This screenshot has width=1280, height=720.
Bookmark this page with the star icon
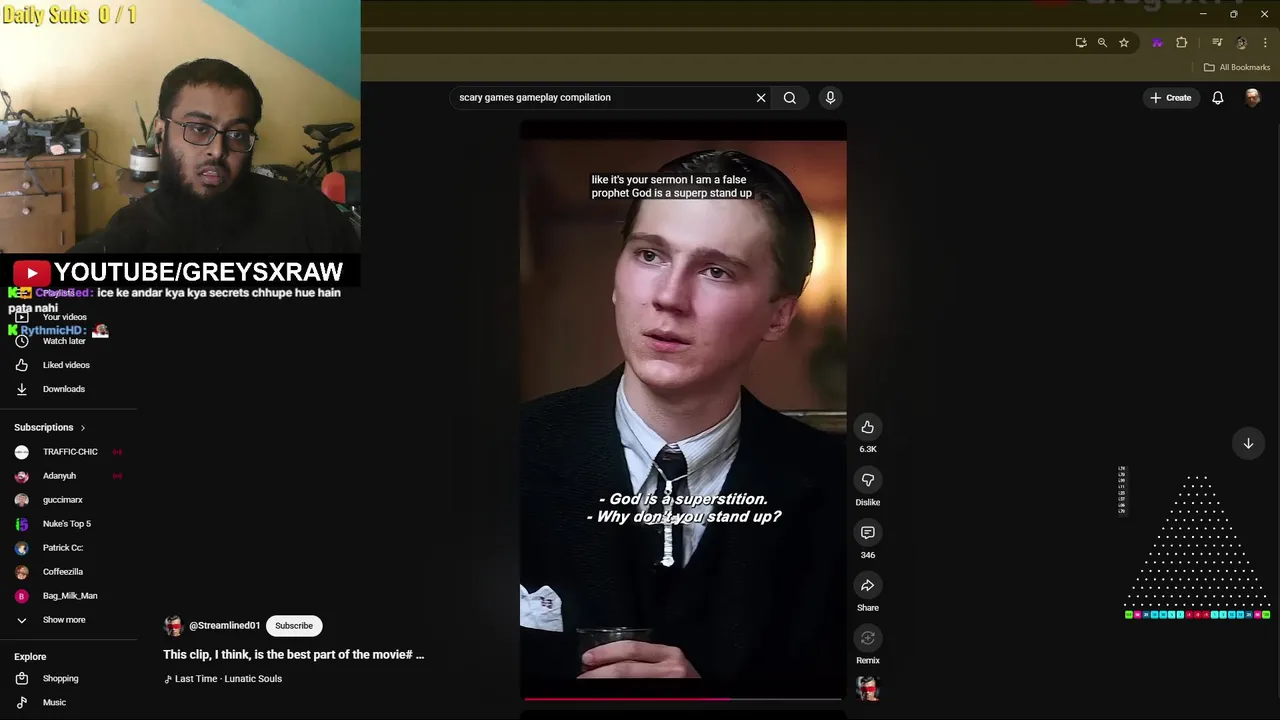point(1124,43)
